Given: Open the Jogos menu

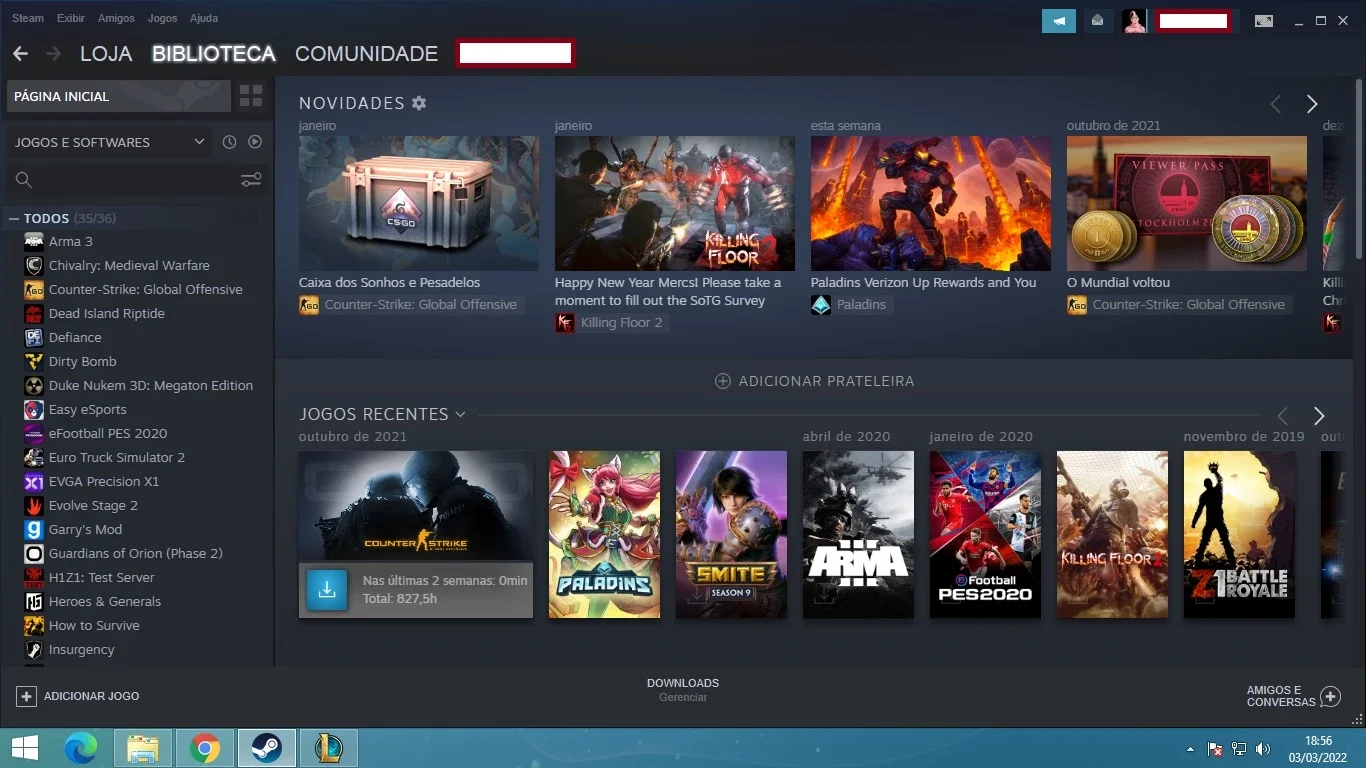Looking at the screenshot, I should click(x=162, y=18).
